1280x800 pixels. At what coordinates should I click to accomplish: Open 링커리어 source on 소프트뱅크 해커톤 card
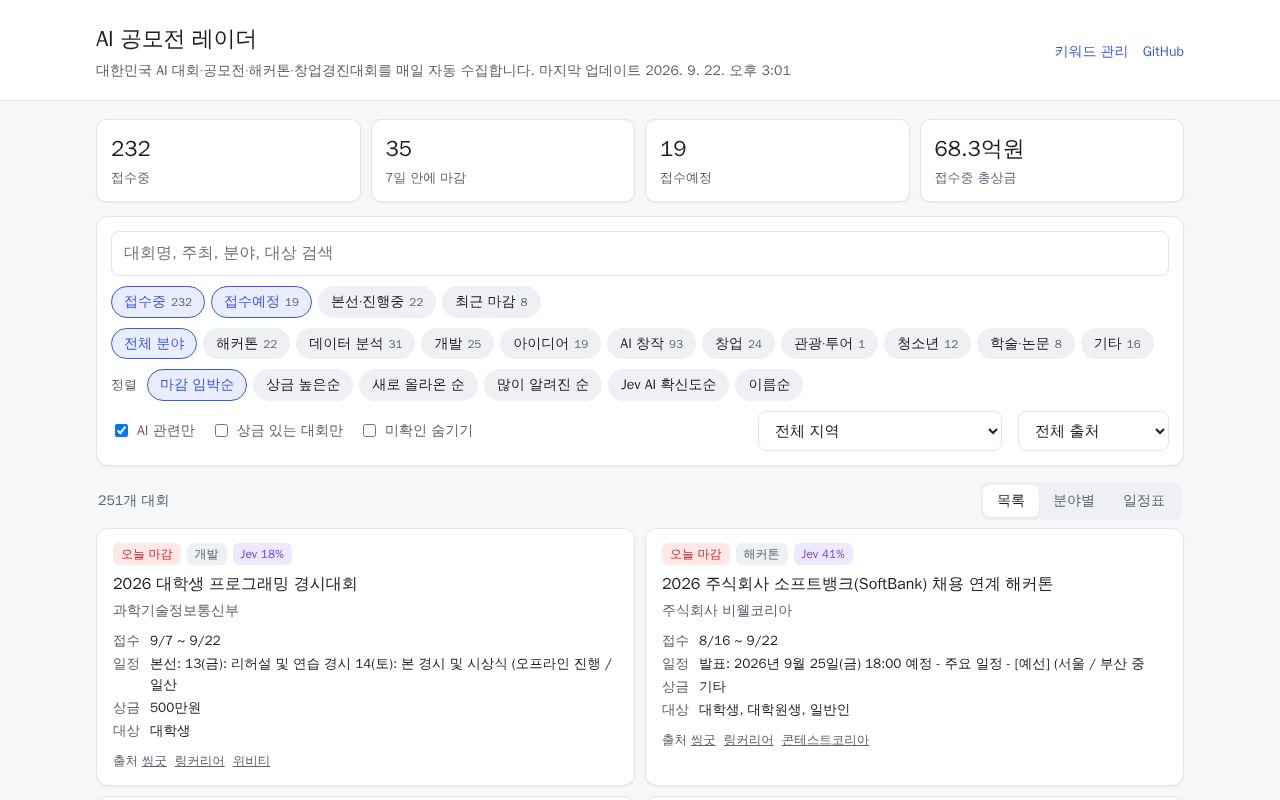pos(749,740)
